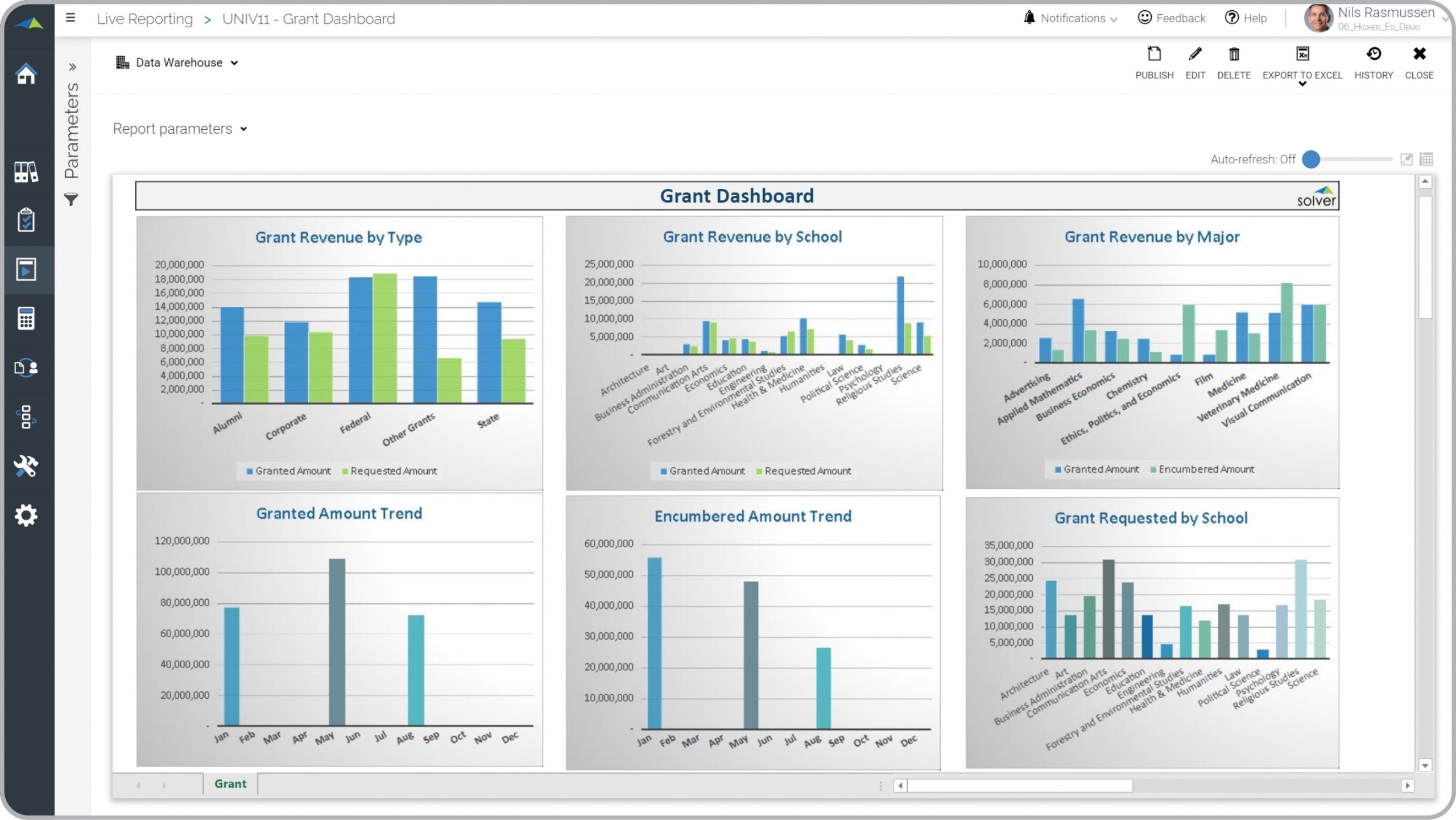Toggle the expand view icon beside Auto-refresh
Viewport: 1456px width, 820px height.
click(1407, 159)
